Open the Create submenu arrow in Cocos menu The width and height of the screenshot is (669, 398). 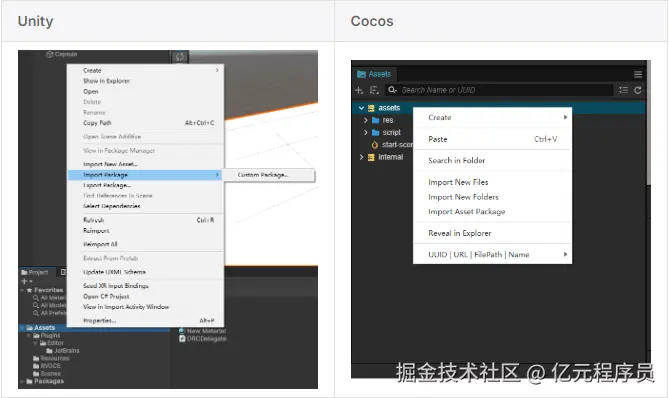coord(565,117)
